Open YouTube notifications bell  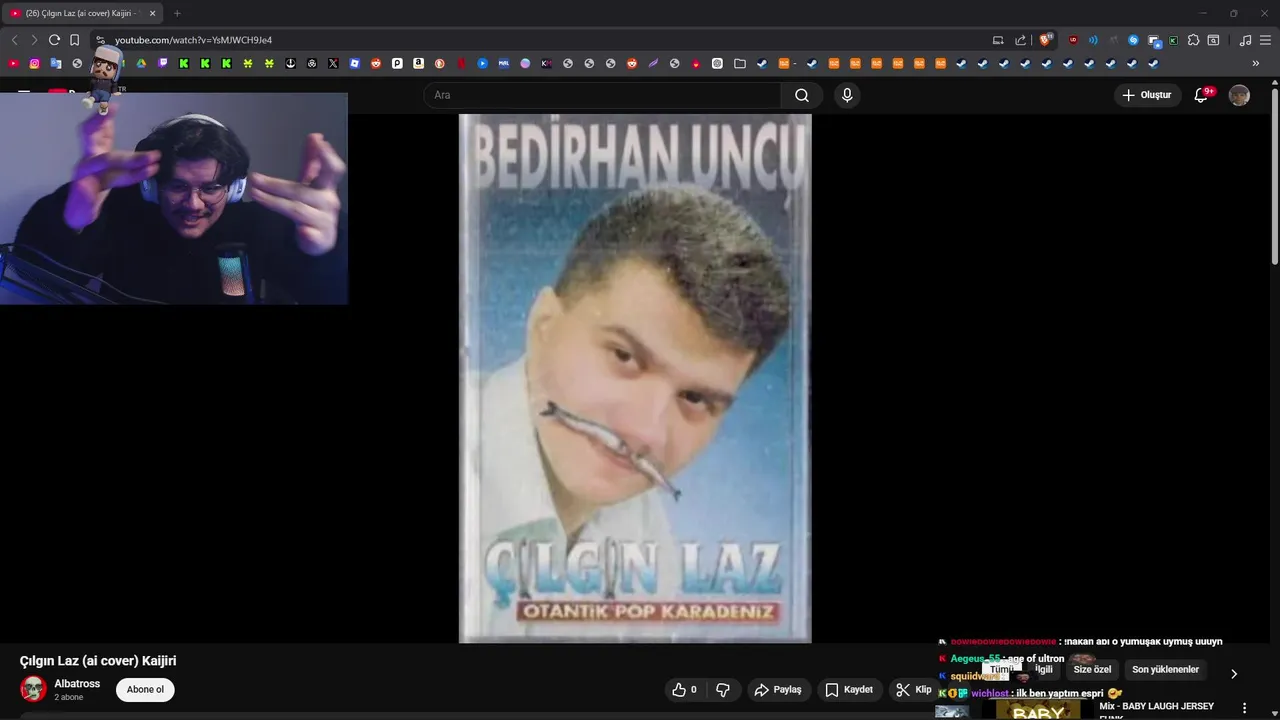[1202, 95]
